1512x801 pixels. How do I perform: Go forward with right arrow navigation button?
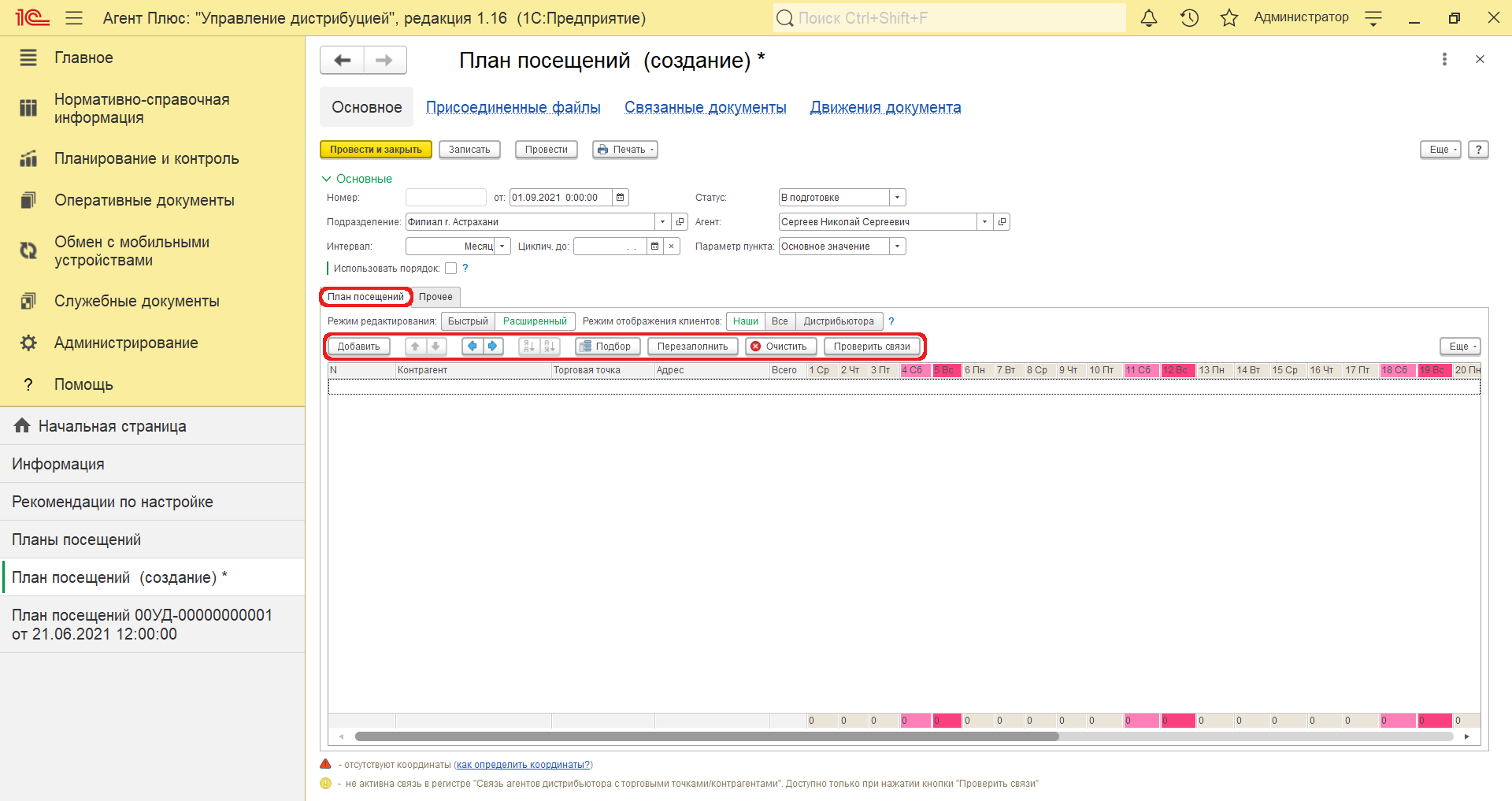pyautogui.click(x=384, y=60)
